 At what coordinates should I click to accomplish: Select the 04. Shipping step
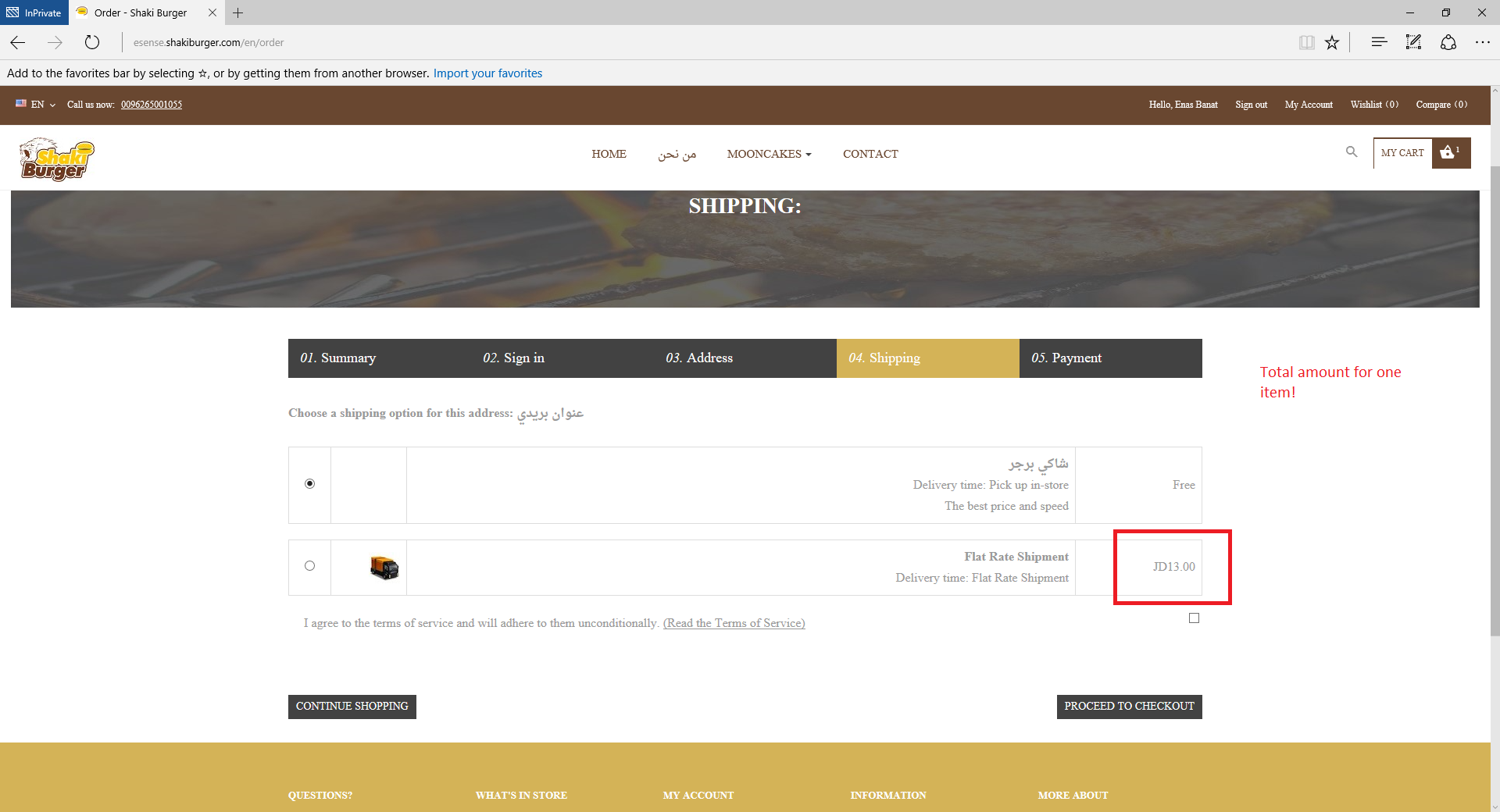[x=928, y=358]
